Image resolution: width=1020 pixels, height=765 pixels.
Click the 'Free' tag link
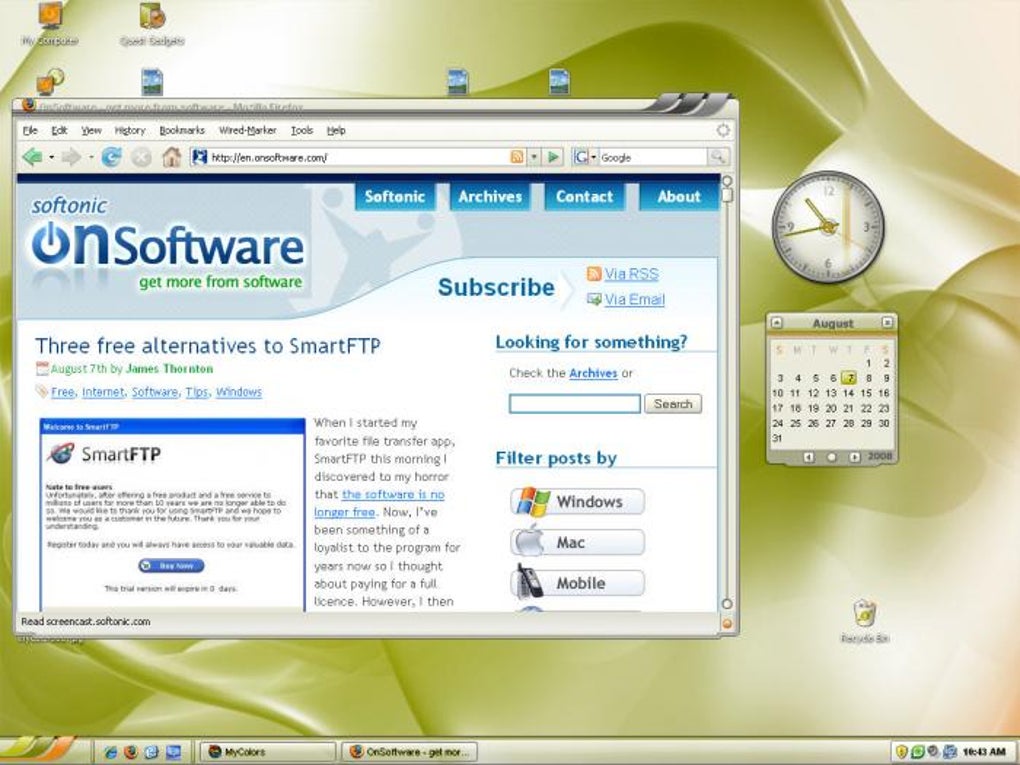click(x=62, y=392)
